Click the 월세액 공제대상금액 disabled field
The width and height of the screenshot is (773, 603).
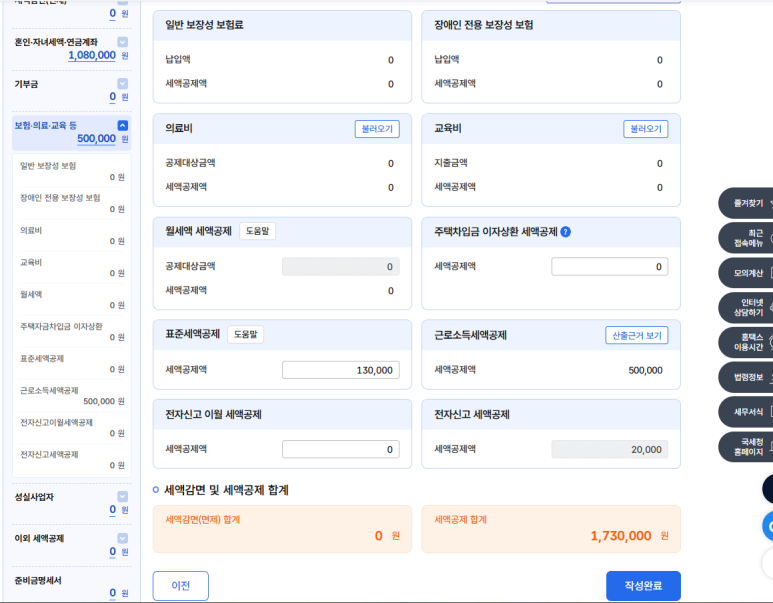[x=341, y=267]
